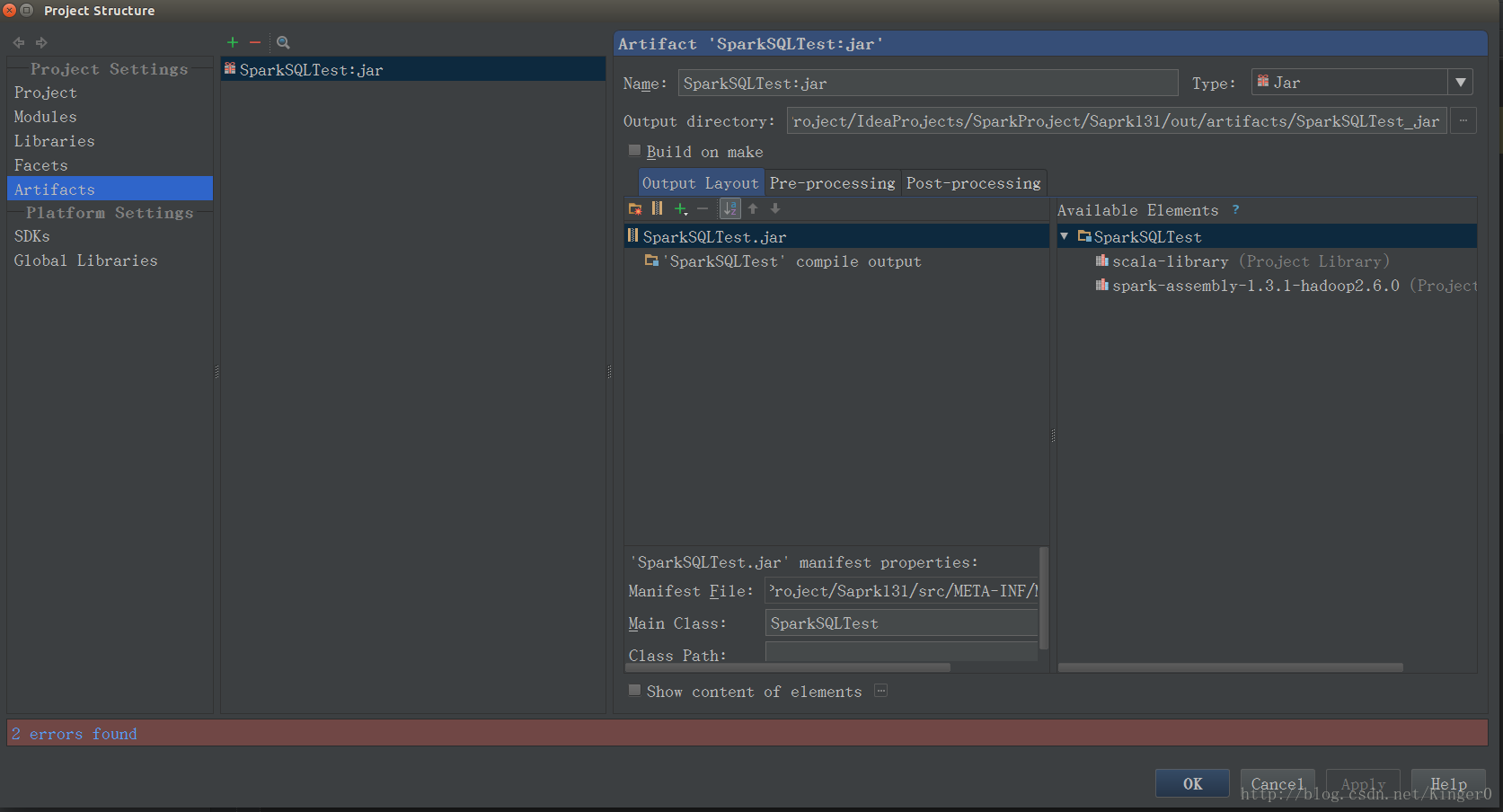Open the artifact Type dropdown
Image resolution: width=1503 pixels, height=812 pixels.
[1461, 83]
